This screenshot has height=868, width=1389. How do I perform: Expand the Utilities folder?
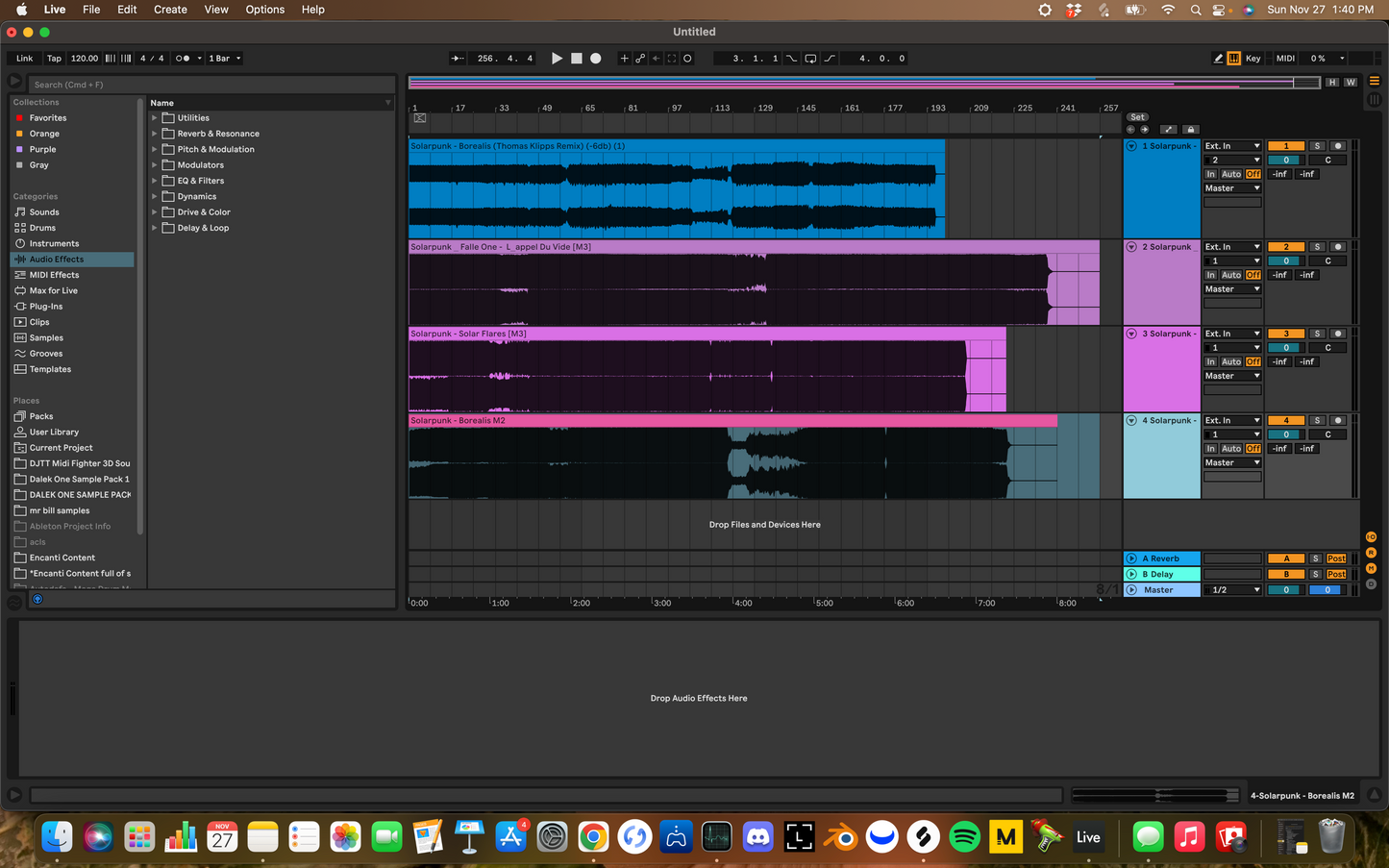(155, 118)
